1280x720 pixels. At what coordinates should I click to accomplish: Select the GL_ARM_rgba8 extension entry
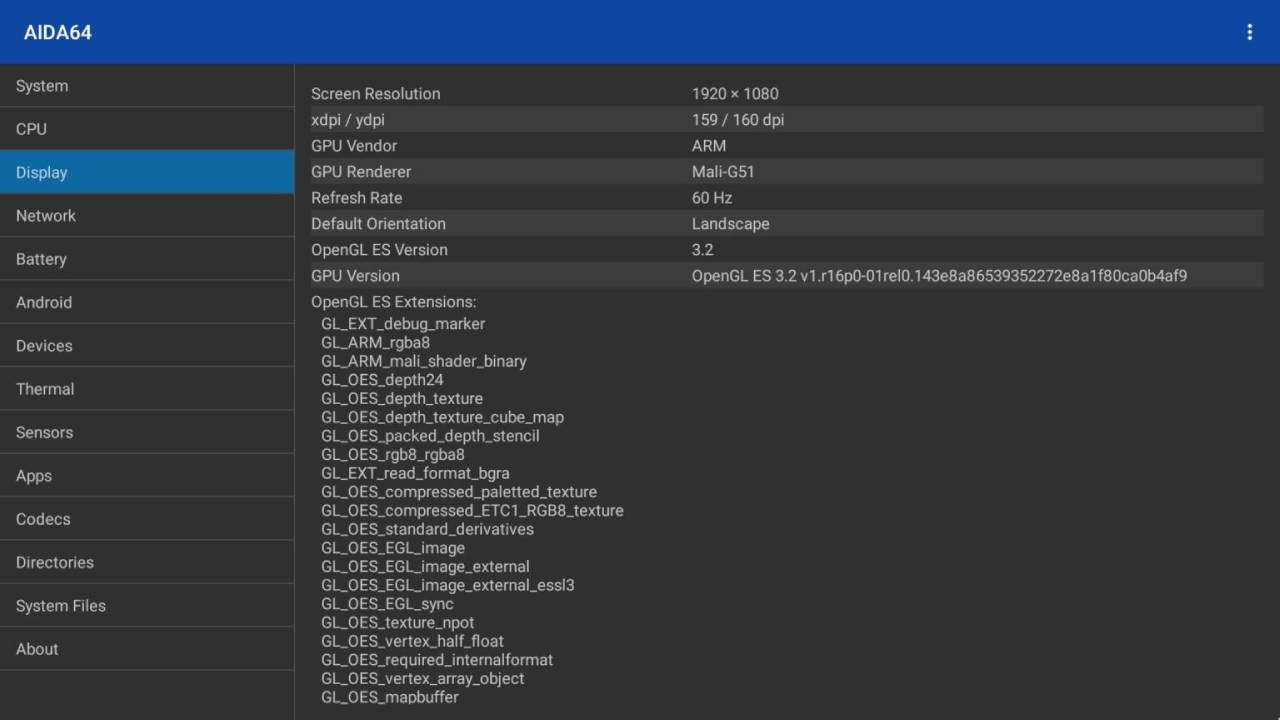click(376, 342)
